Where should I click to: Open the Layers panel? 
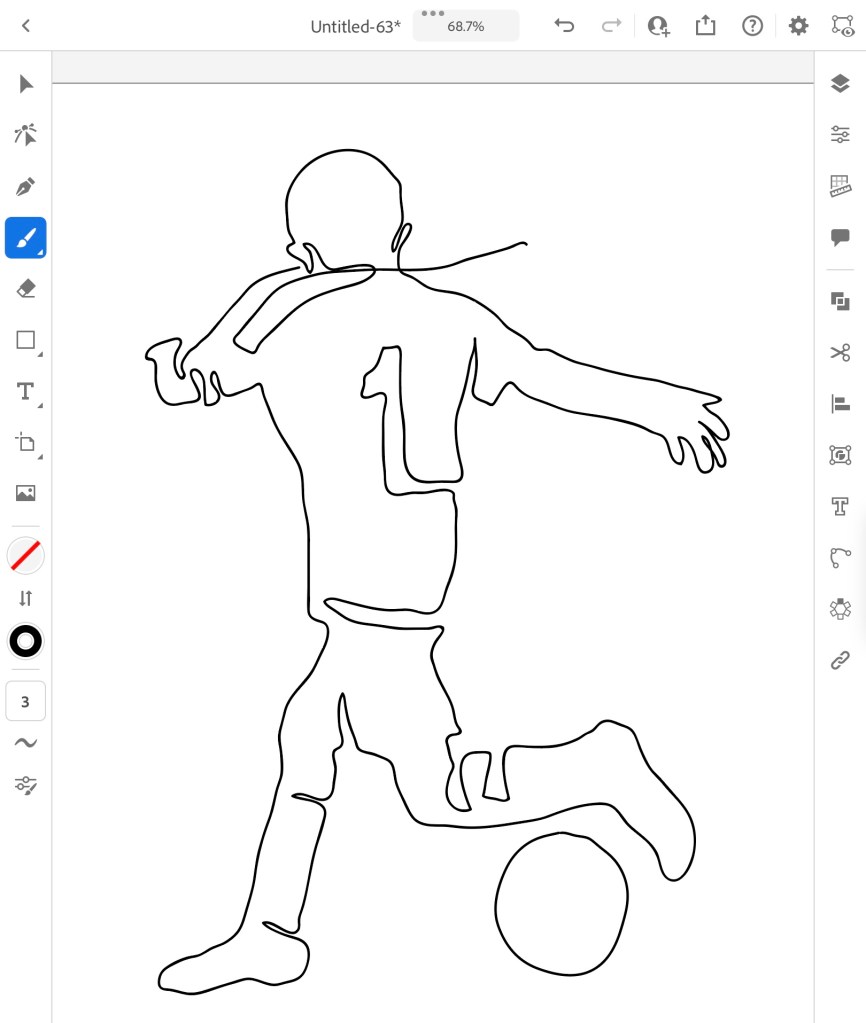840,84
